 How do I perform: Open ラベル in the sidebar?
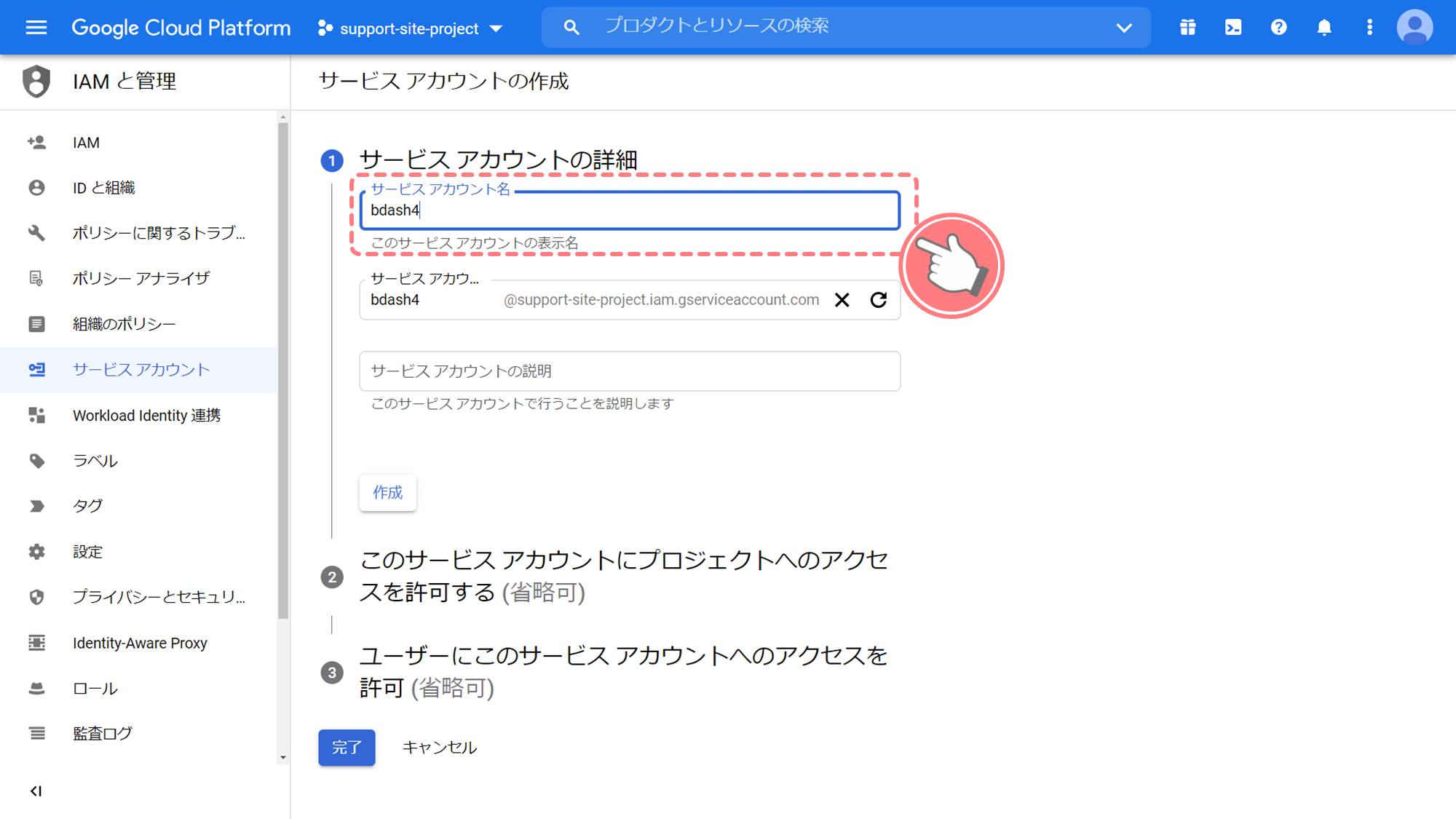coord(138,461)
